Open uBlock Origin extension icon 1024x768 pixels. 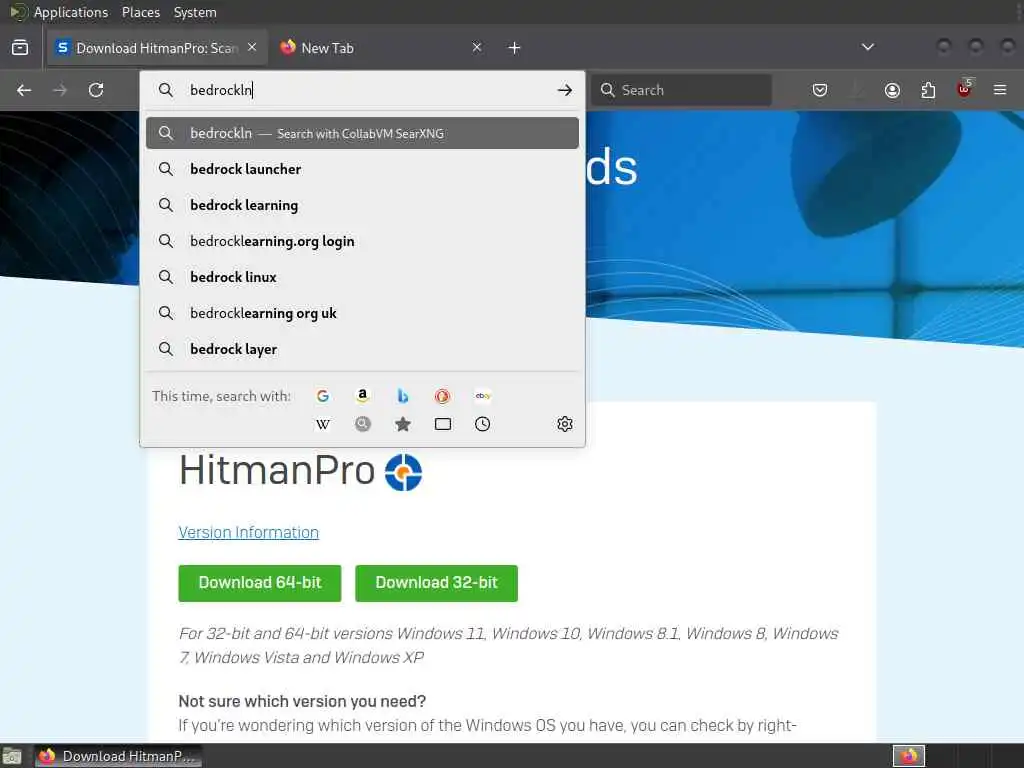pos(965,89)
